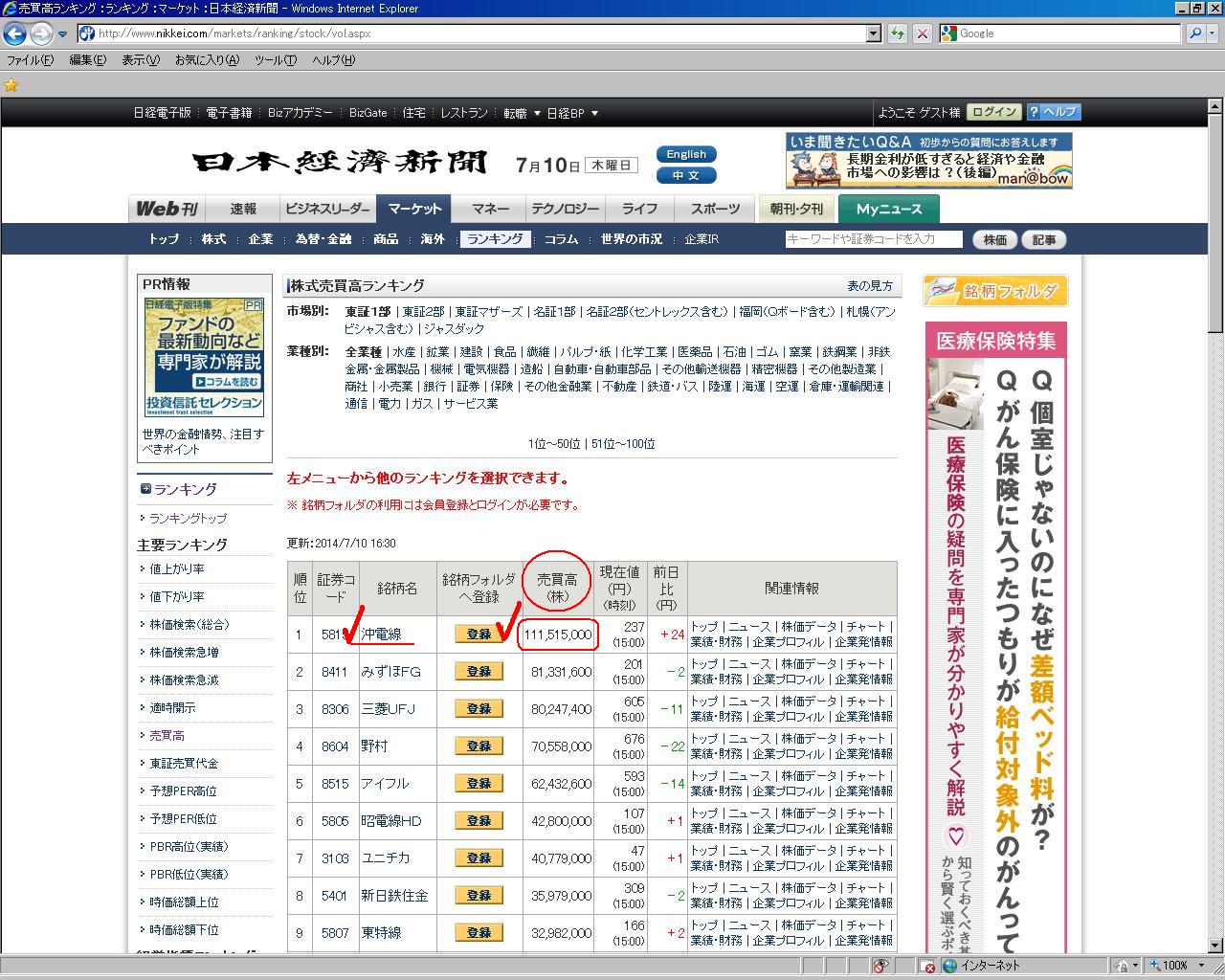
Task: Click 登録 button for みずほFG
Action: tap(479, 672)
